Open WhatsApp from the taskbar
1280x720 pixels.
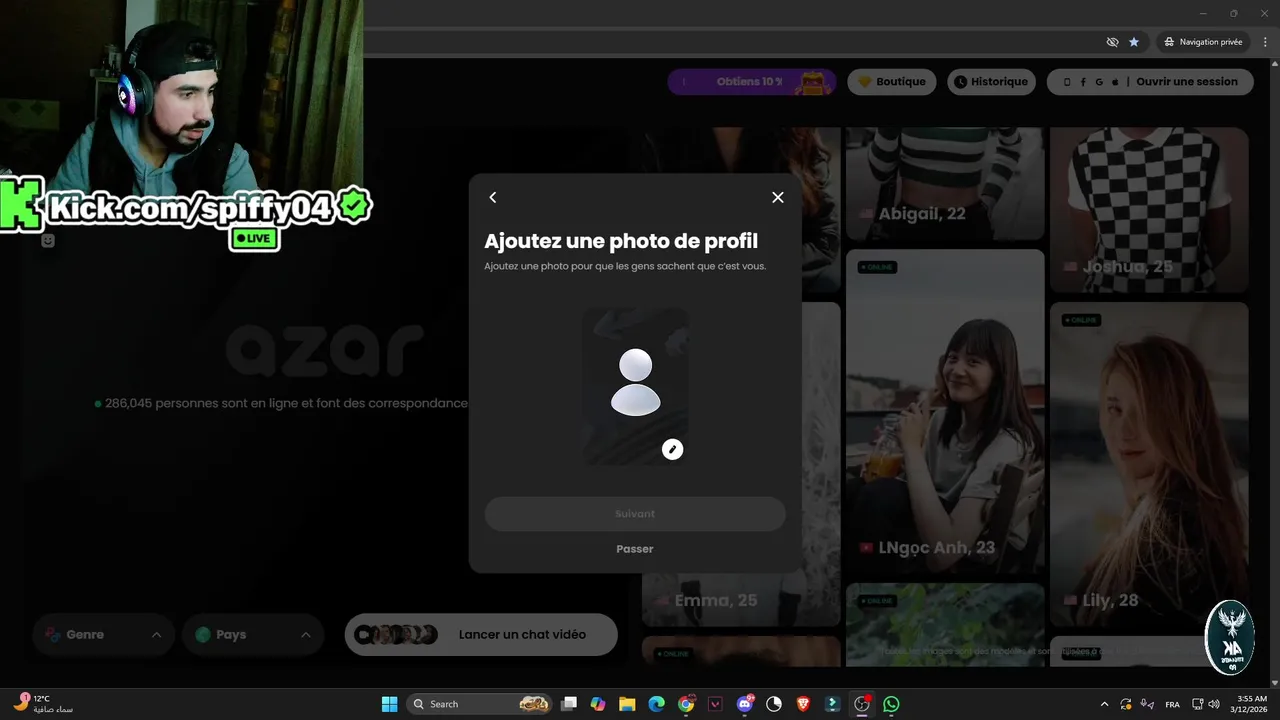pos(891,704)
